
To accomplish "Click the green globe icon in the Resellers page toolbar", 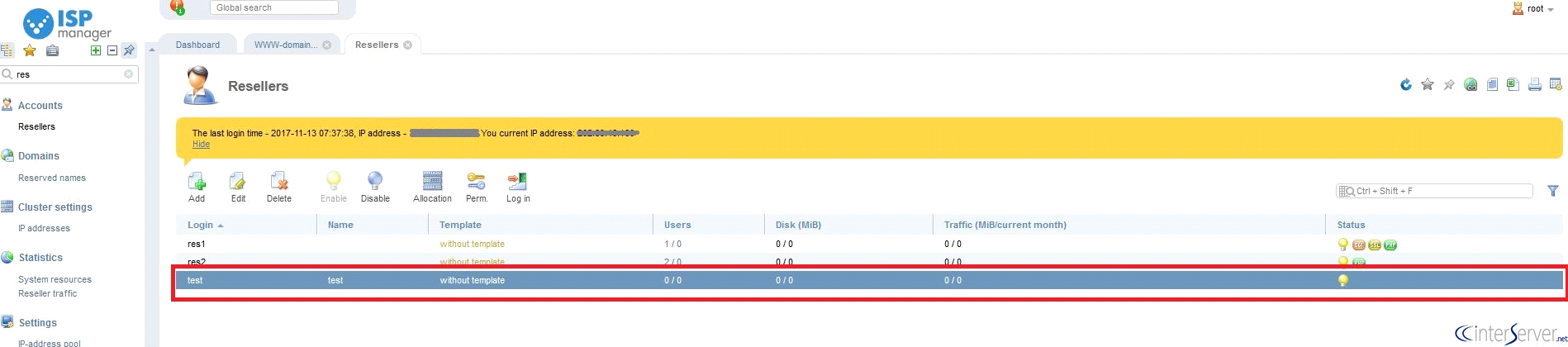I will tap(1471, 84).
